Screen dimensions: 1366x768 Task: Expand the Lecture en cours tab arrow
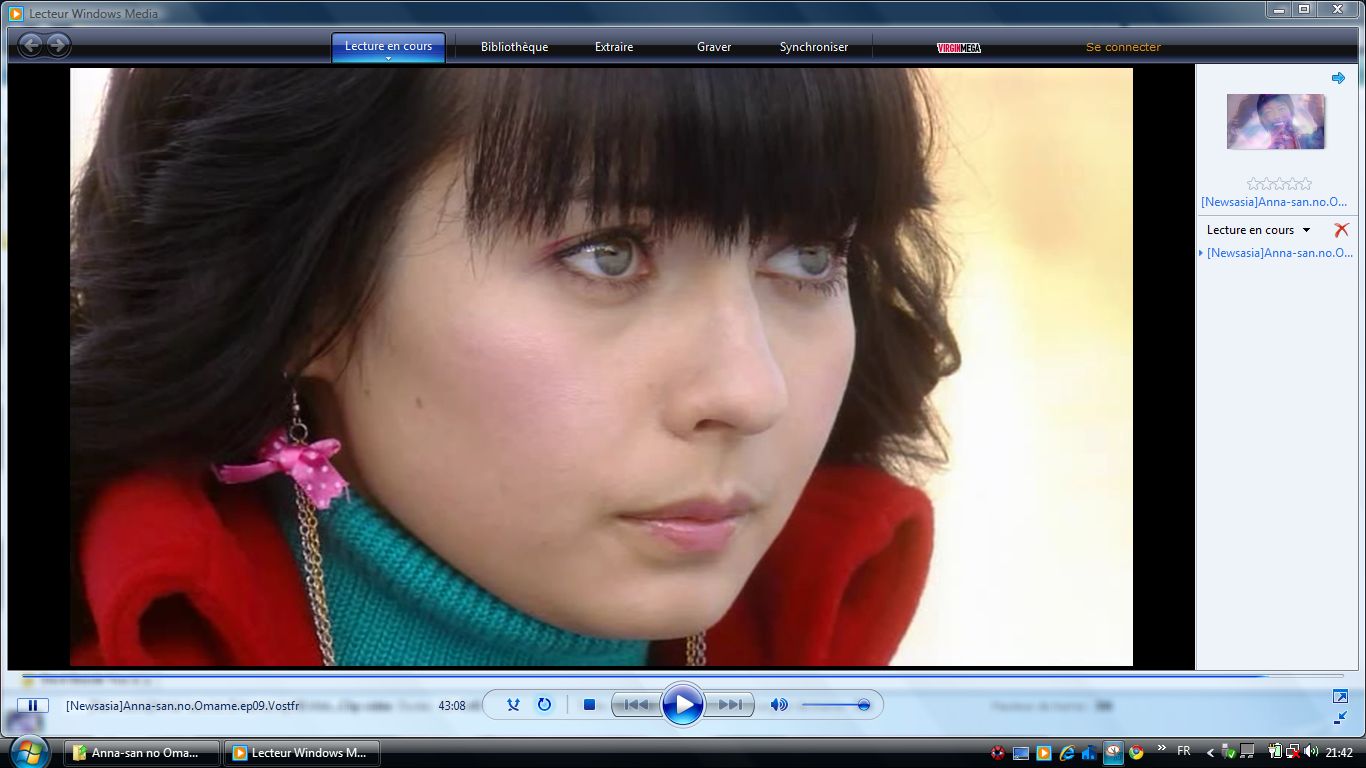pos(388,58)
